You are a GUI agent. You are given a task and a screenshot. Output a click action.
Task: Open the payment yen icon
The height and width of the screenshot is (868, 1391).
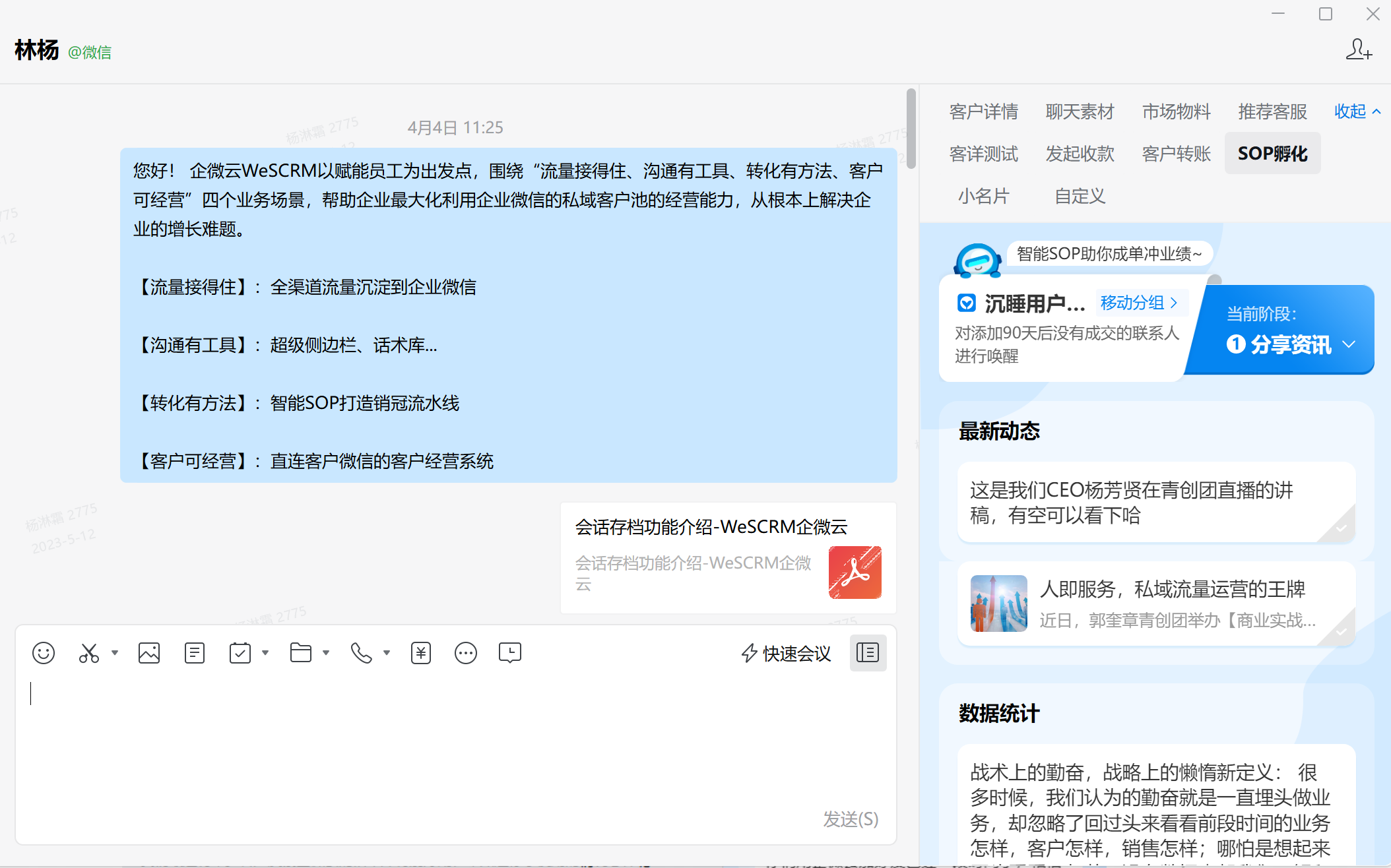pyautogui.click(x=421, y=653)
